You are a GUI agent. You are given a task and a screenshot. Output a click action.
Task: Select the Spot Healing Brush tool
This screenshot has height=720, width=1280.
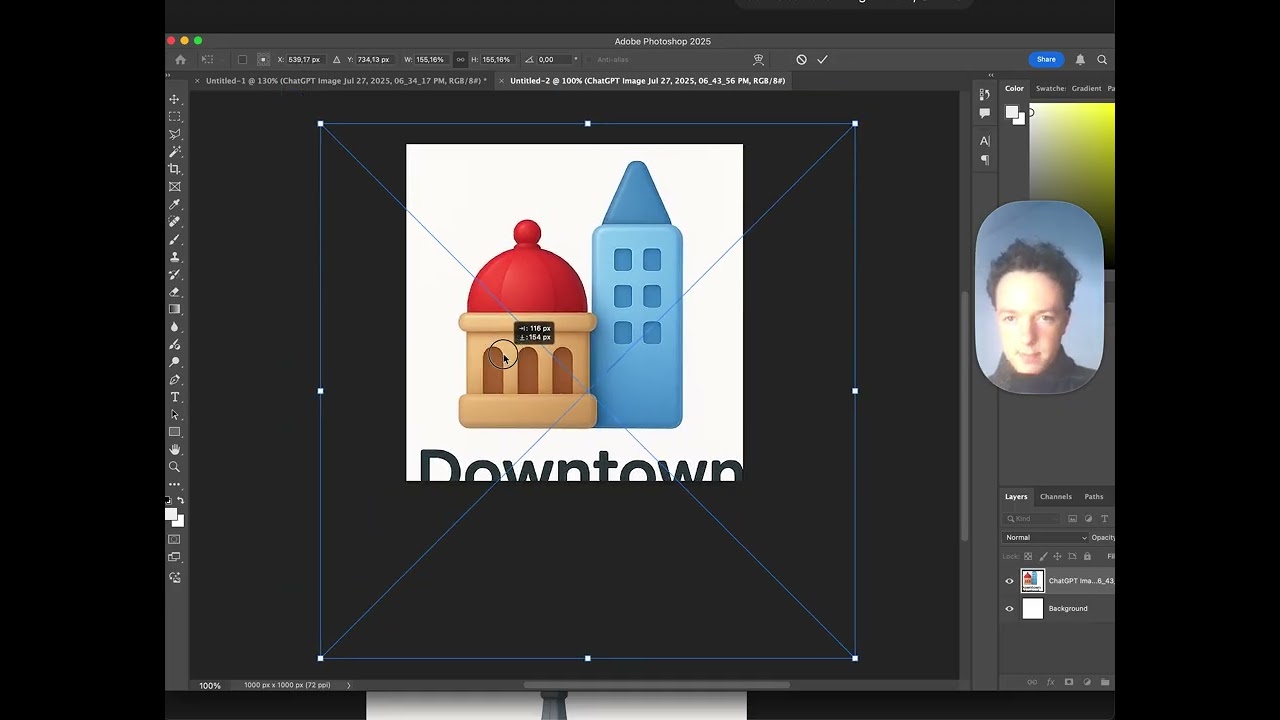[174, 222]
